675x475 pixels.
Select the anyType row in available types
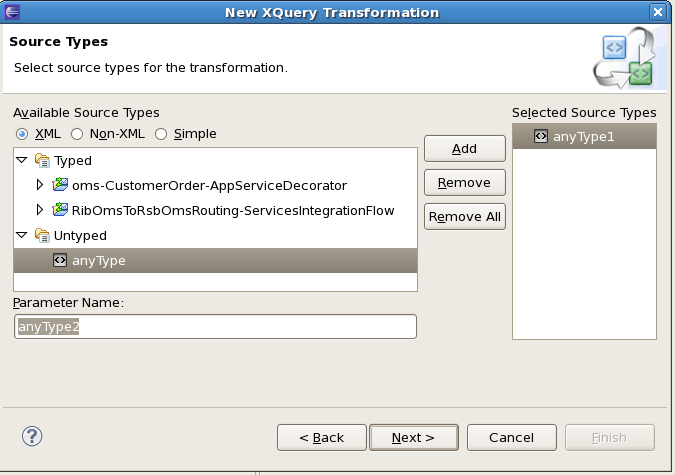coord(215,260)
